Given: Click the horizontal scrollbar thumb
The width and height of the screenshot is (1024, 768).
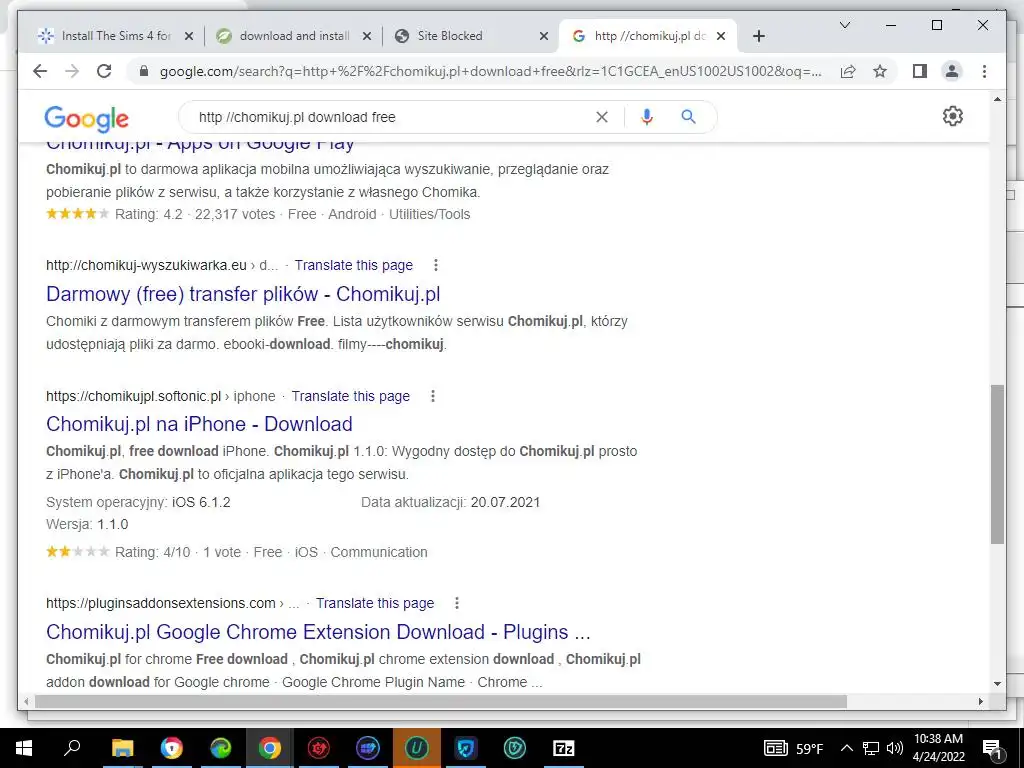Looking at the screenshot, I should click(440, 701).
